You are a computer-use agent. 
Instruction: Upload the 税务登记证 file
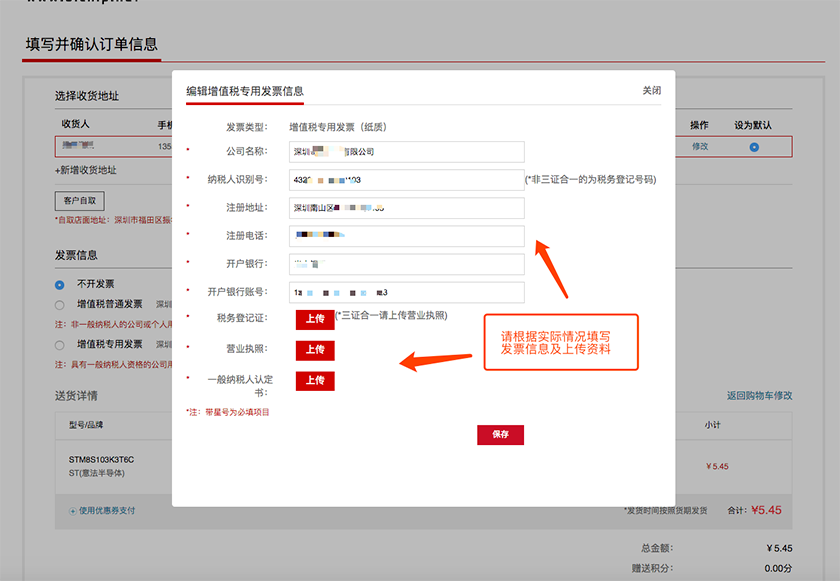tap(315, 319)
